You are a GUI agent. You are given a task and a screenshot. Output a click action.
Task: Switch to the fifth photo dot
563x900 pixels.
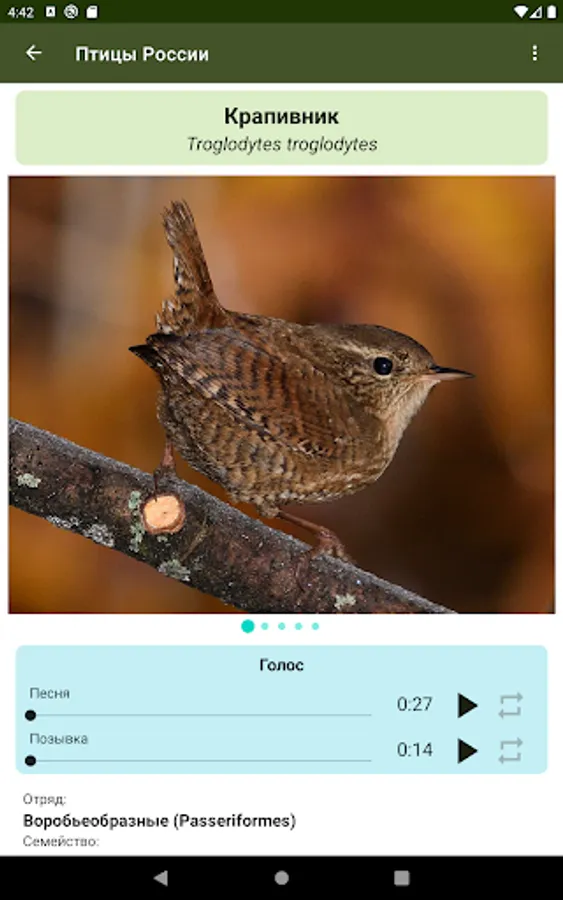(315, 626)
